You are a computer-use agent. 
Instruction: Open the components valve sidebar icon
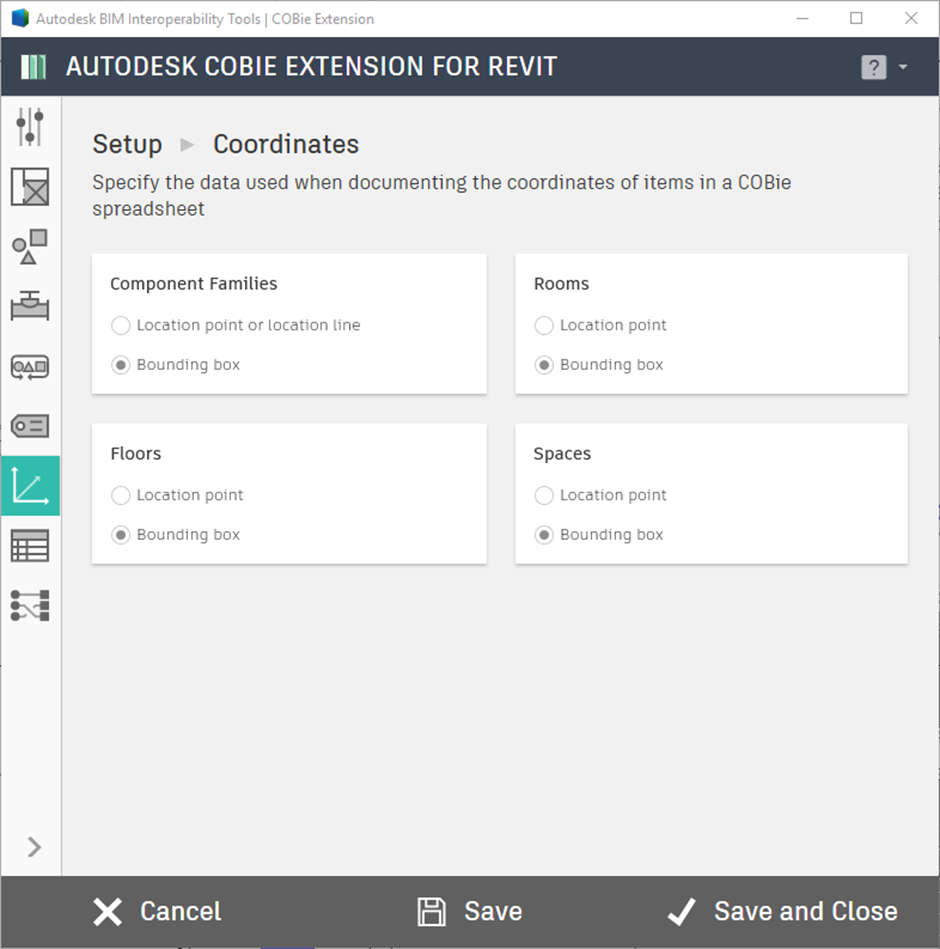30,306
